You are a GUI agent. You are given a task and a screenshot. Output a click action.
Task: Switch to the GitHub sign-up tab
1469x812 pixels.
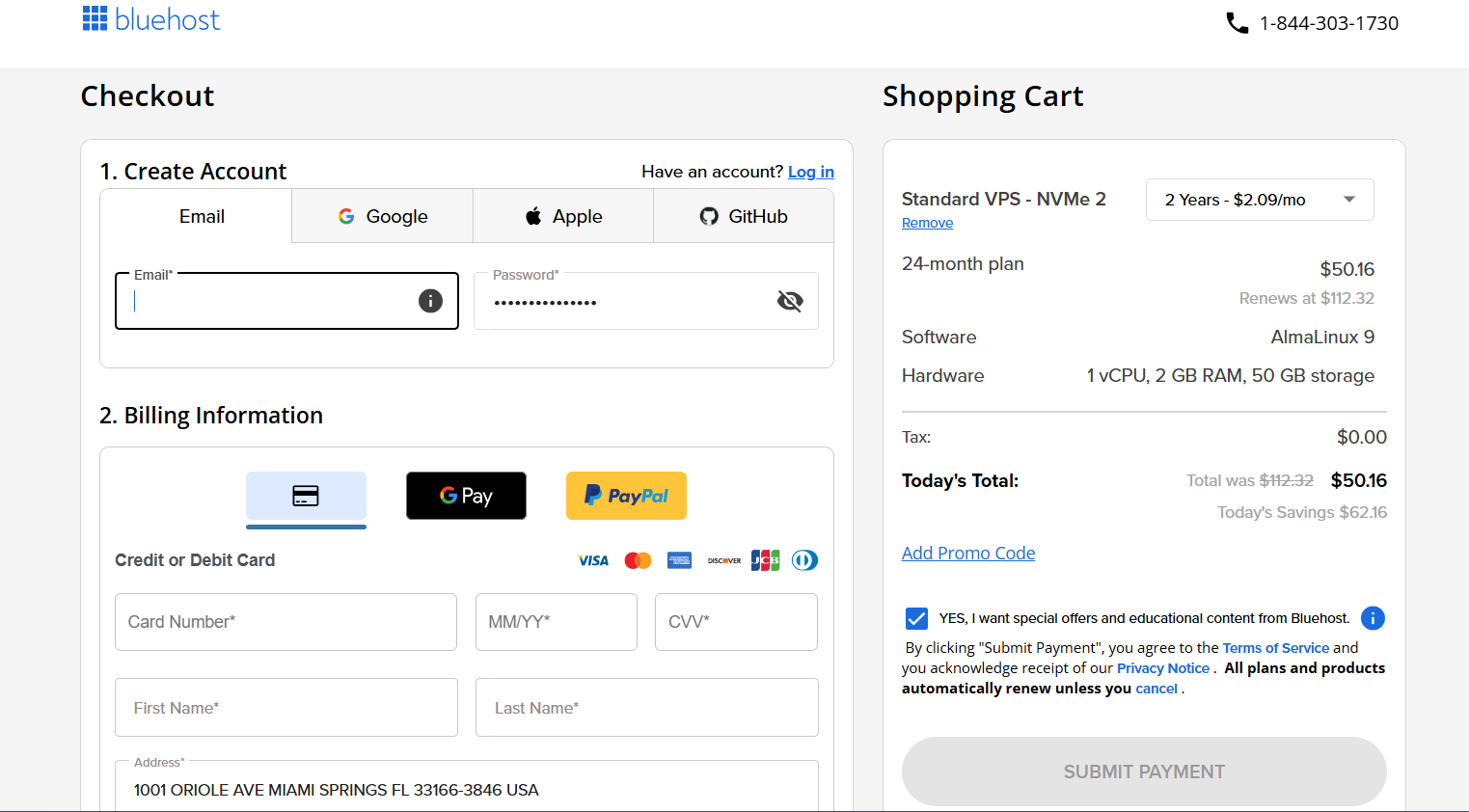click(x=744, y=216)
